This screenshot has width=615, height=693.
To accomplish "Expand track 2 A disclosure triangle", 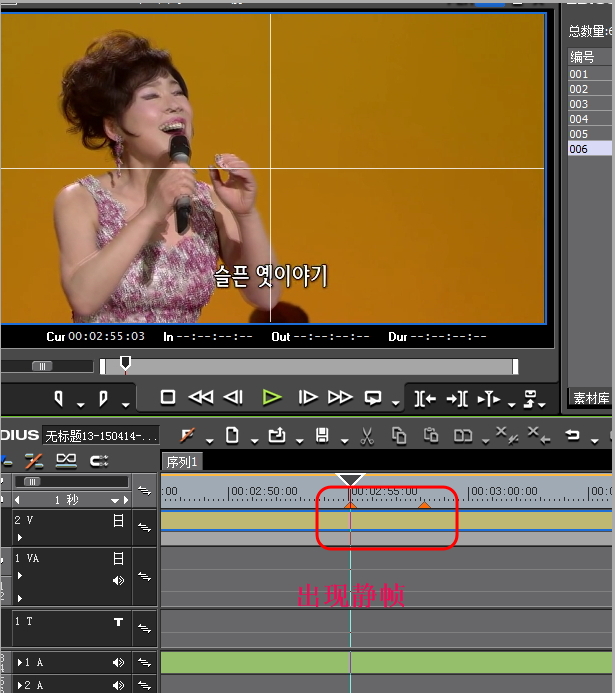I will (20, 685).
